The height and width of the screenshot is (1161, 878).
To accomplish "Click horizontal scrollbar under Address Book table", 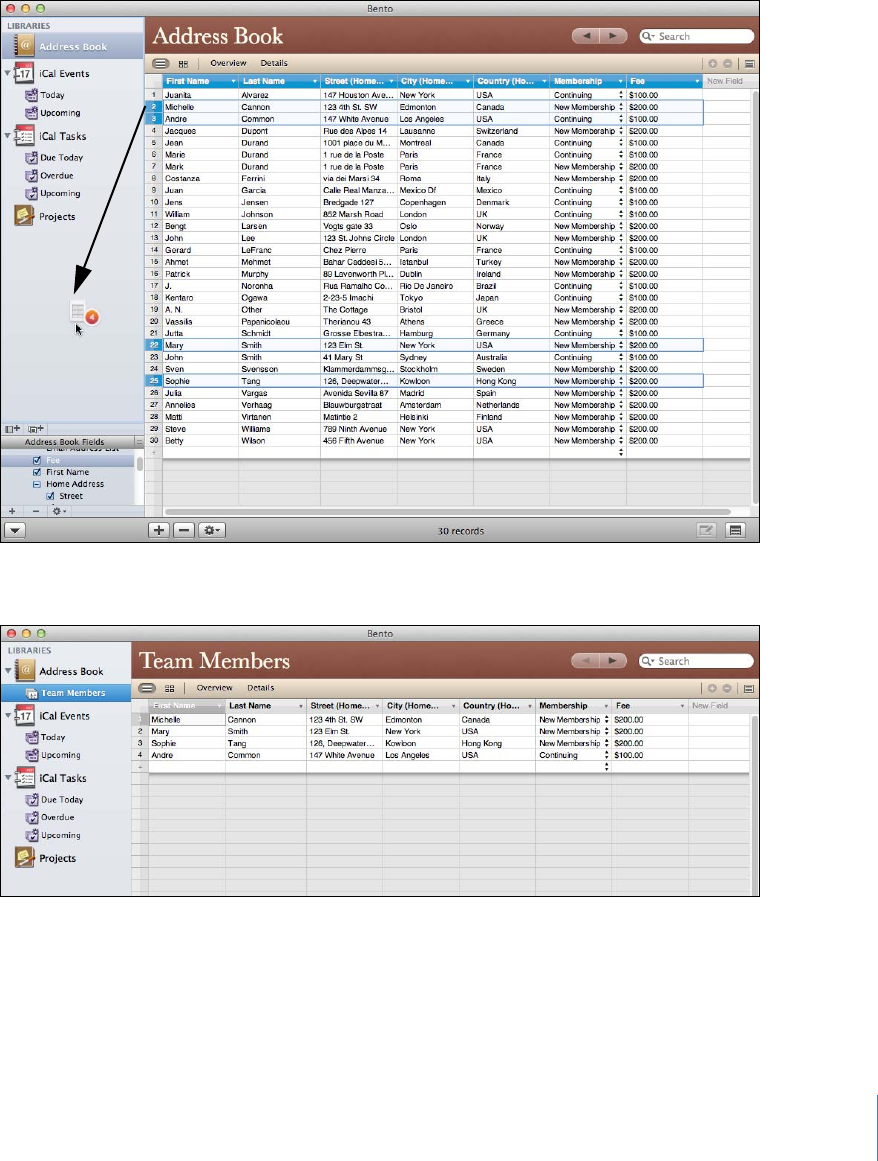I will tap(447, 512).
